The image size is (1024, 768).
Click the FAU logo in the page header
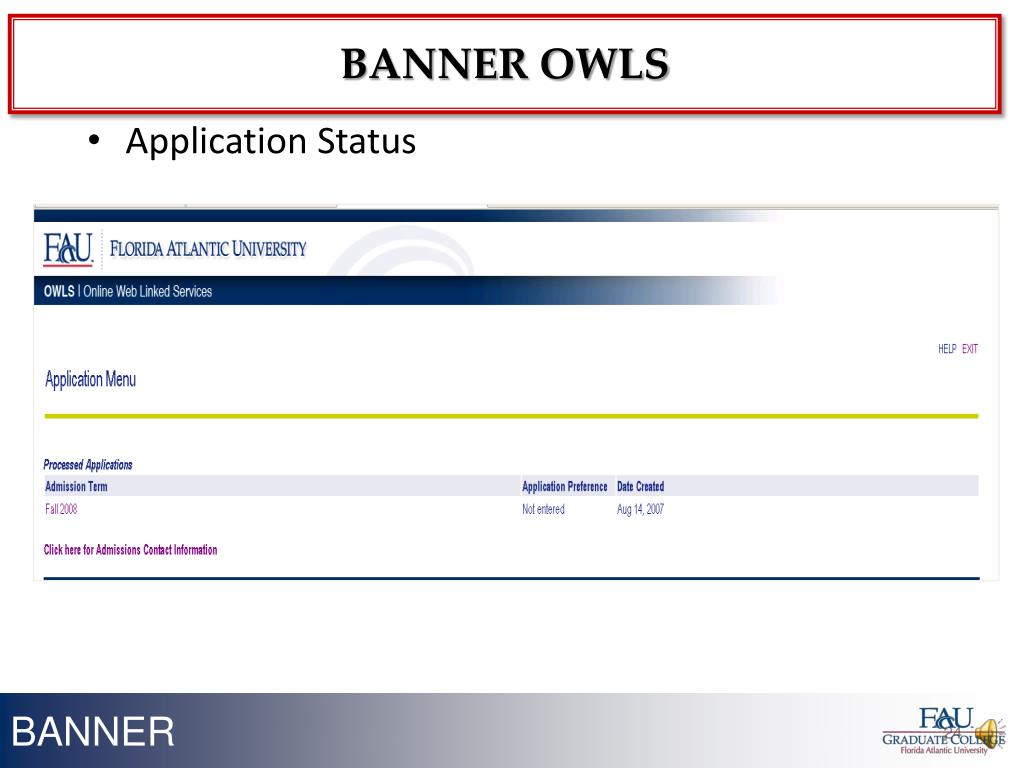(x=69, y=249)
